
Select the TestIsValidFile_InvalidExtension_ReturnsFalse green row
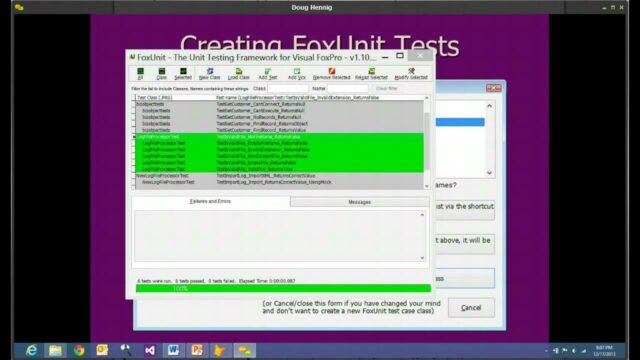[279, 150]
